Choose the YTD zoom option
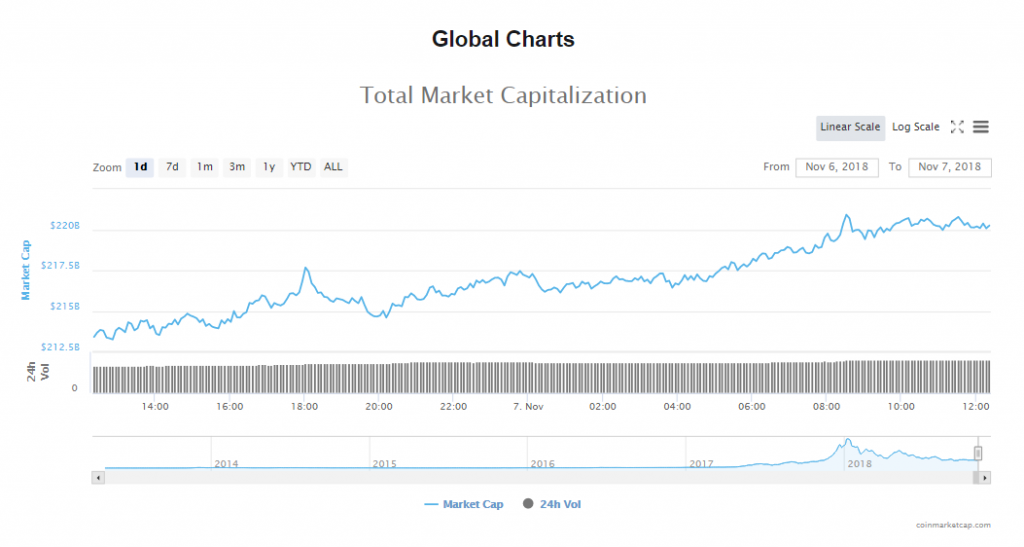1024x547 pixels. point(300,167)
